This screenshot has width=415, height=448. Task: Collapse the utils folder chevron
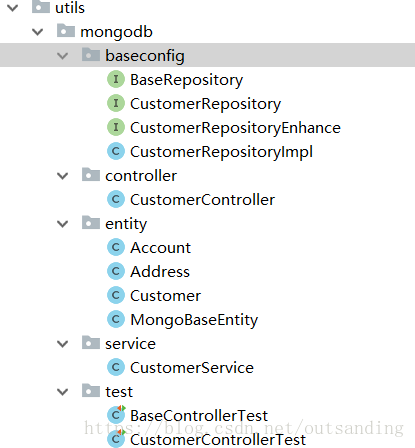point(13,8)
